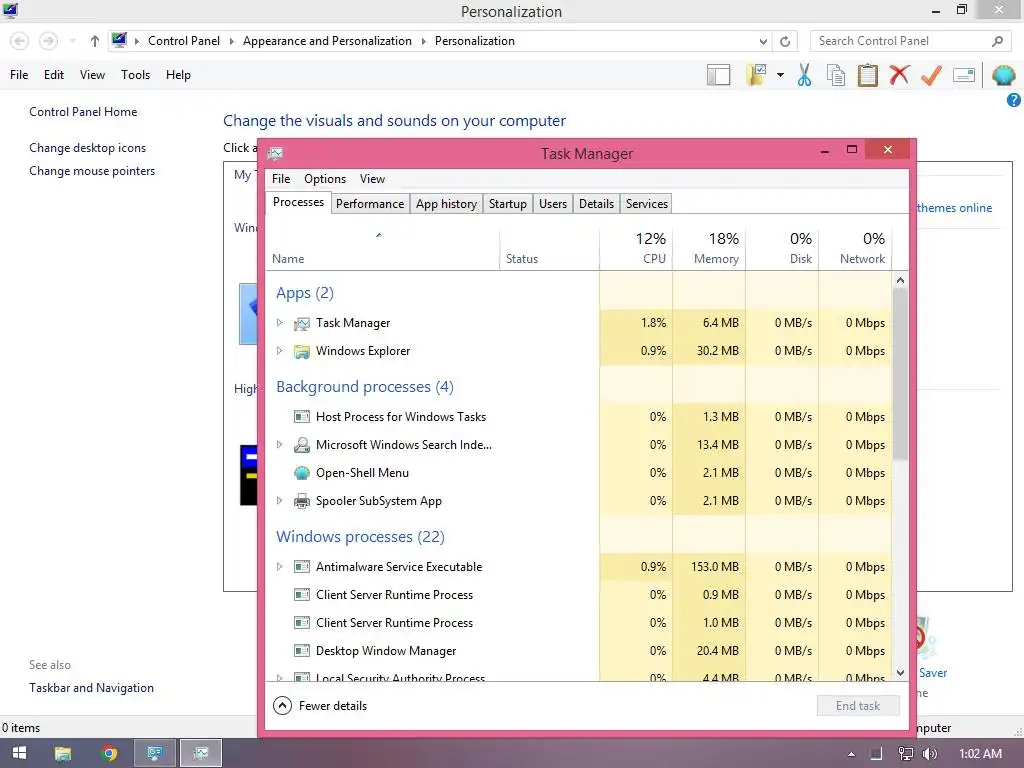Click the network icon in the system tray
Viewport: 1024px width, 768px height.
coord(906,754)
